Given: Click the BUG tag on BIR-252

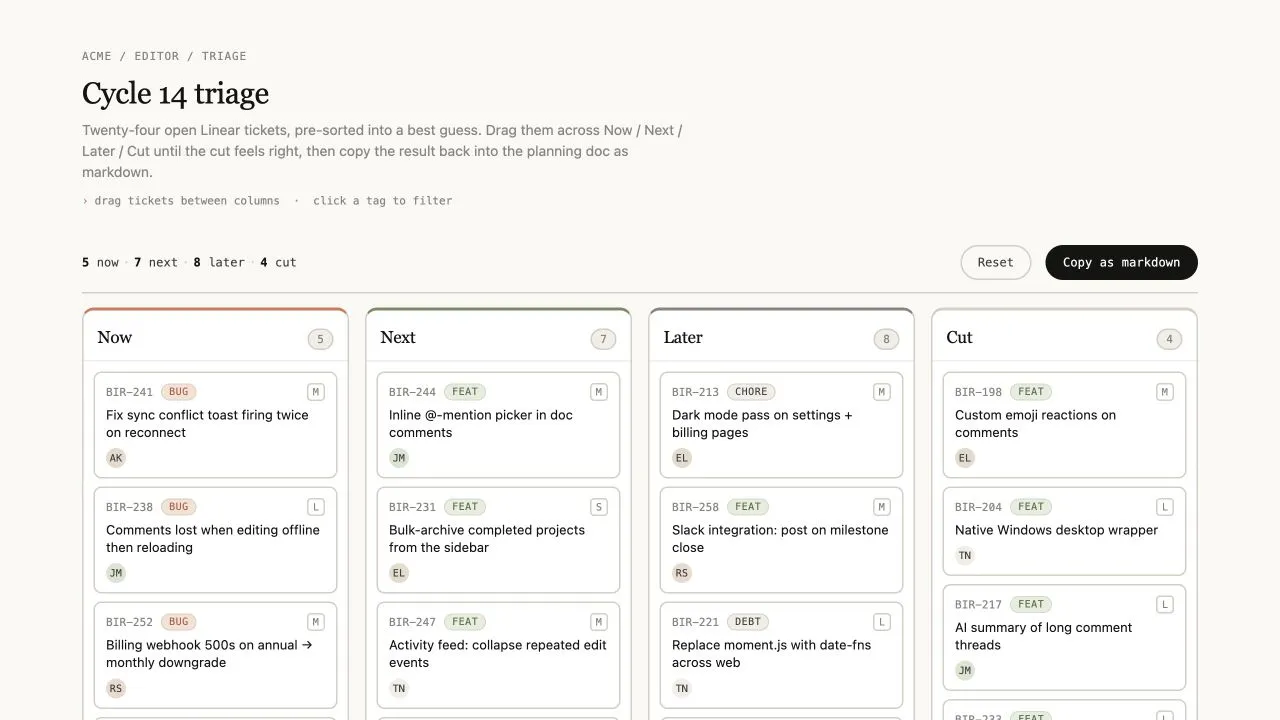Looking at the screenshot, I should click(x=178, y=622).
